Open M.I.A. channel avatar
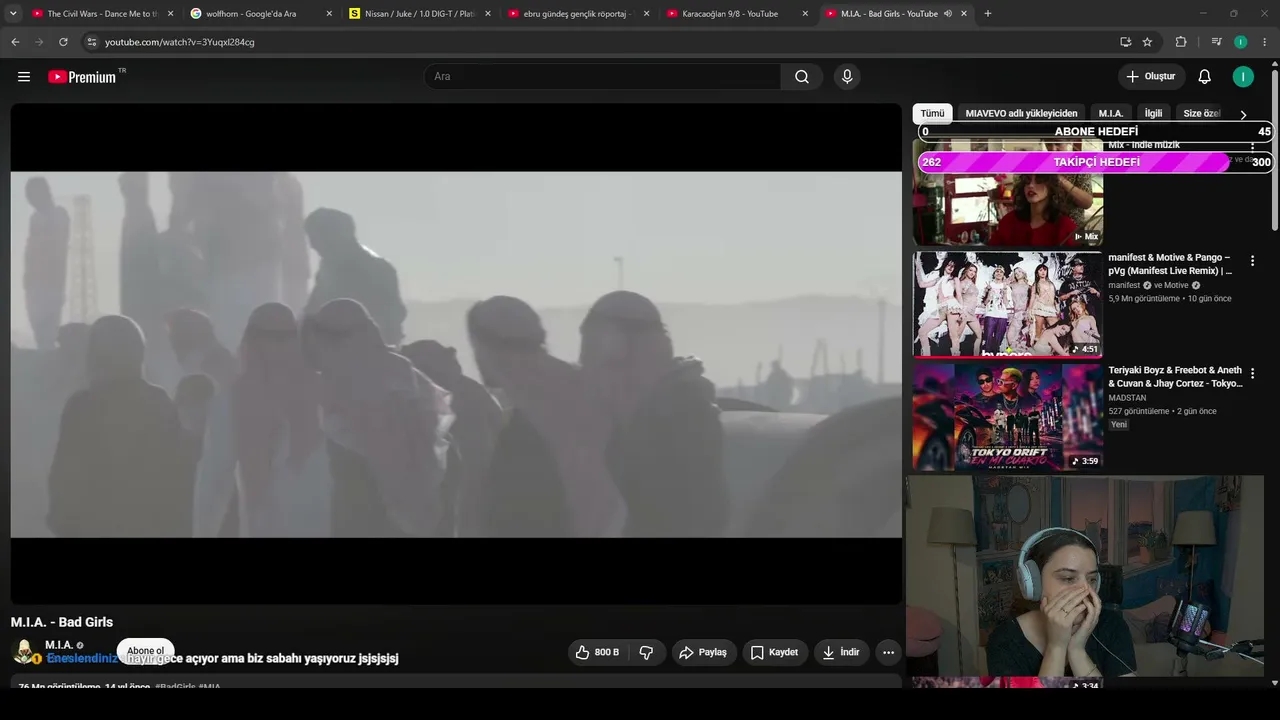Screen dimensions: 1280x720 pyautogui.click(x=24, y=652)
